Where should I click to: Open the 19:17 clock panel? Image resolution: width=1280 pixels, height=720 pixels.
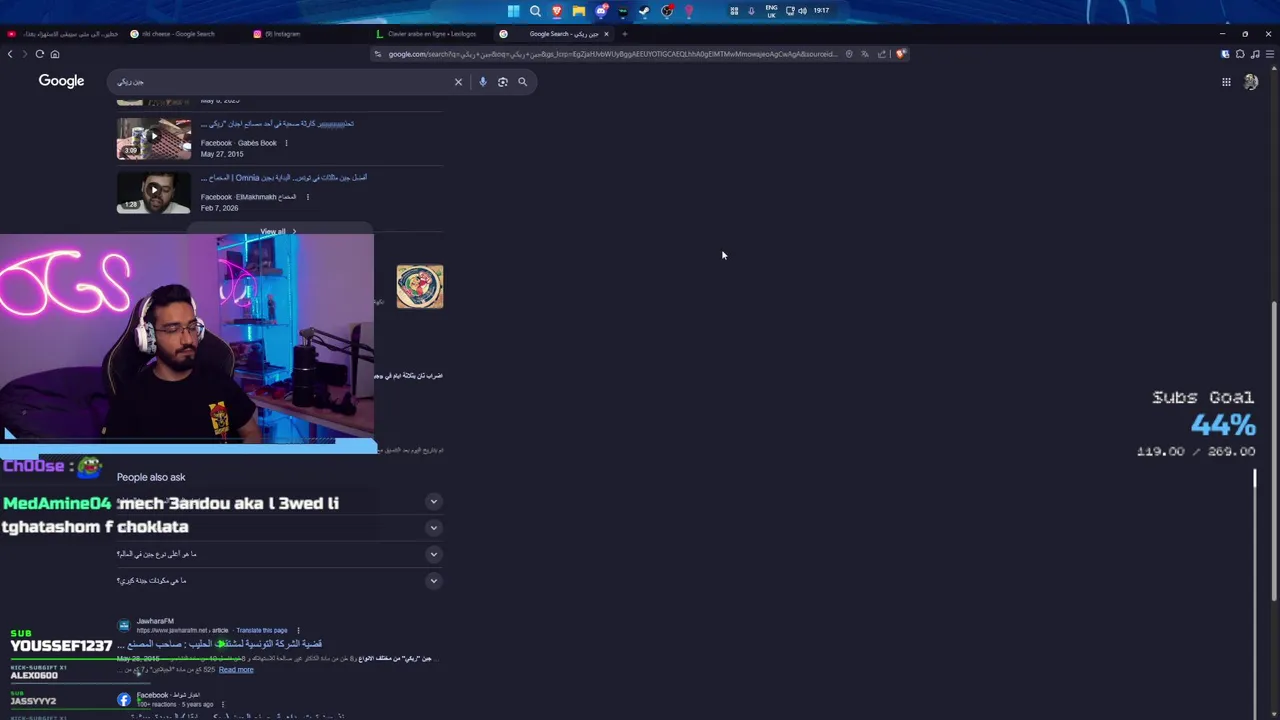[821, 11]
